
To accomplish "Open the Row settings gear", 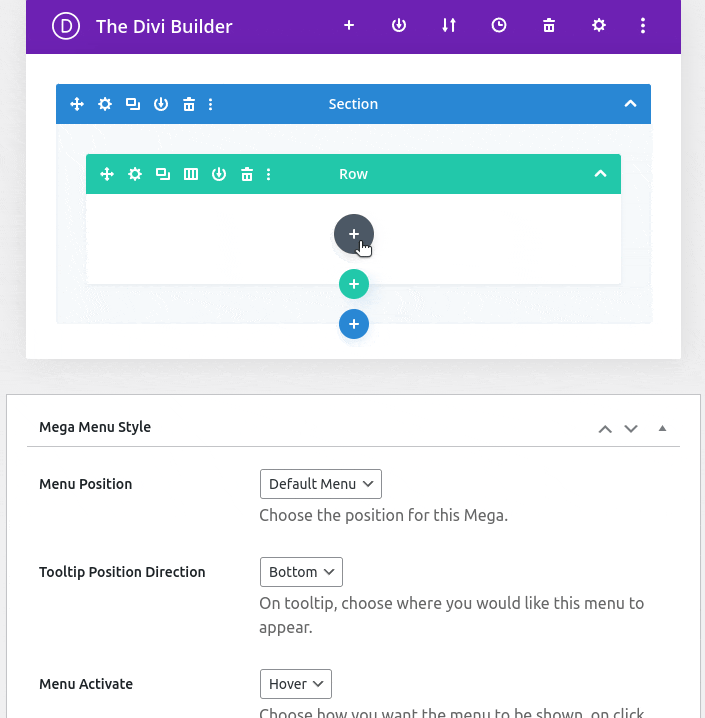I will click(135, 174).
